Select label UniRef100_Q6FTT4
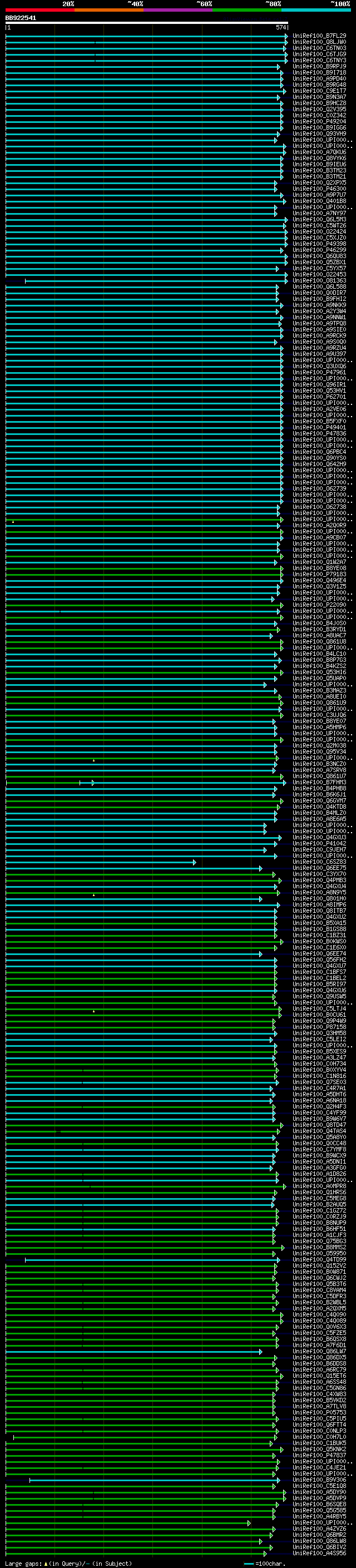Viewport: 356px width, 1568px height. 319,1424
